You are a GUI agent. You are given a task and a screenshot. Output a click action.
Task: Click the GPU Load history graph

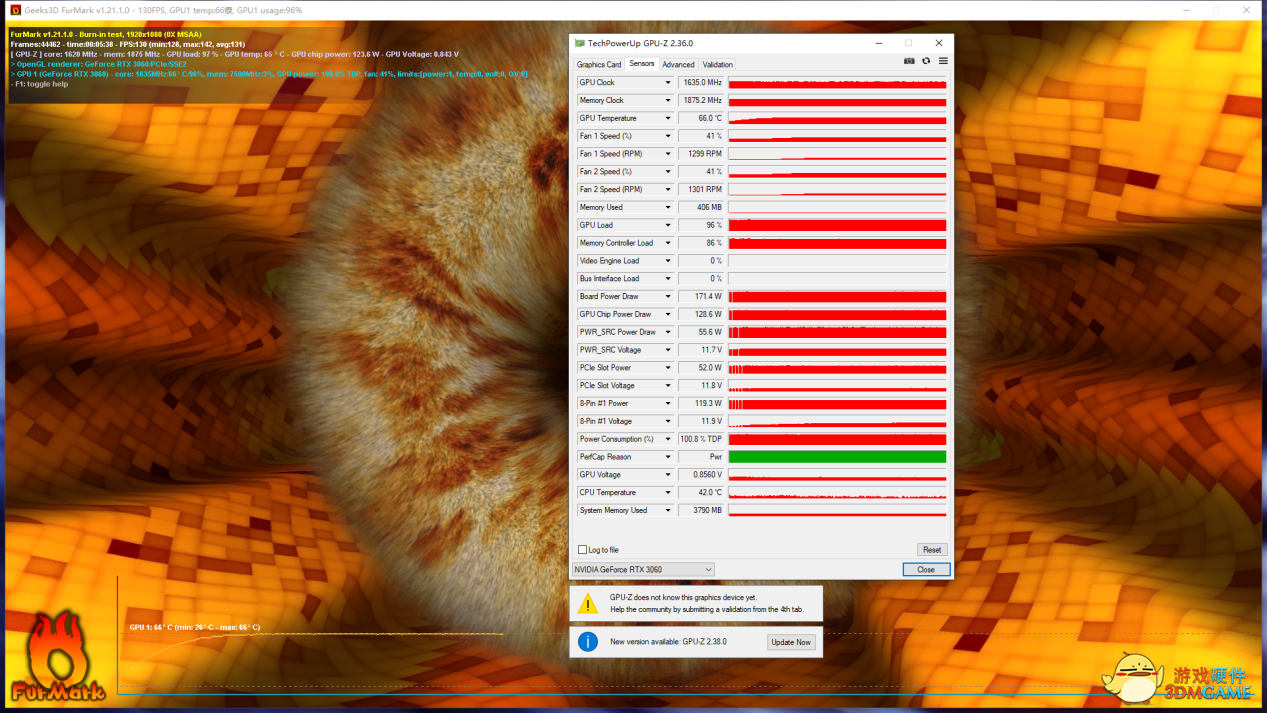(x=837, y=225)
